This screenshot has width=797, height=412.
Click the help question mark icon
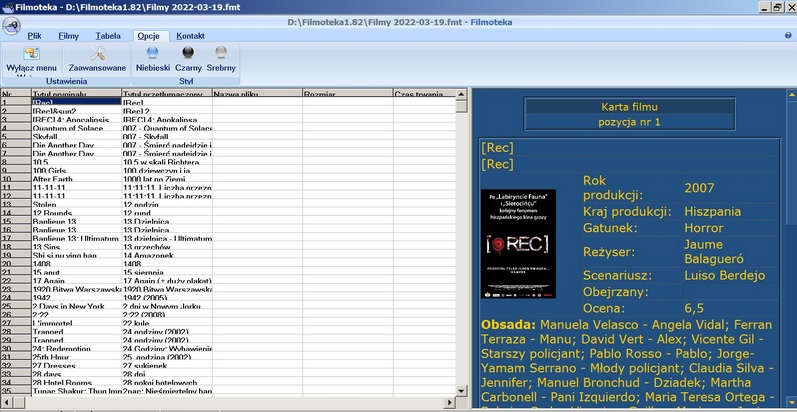[787, 35]
